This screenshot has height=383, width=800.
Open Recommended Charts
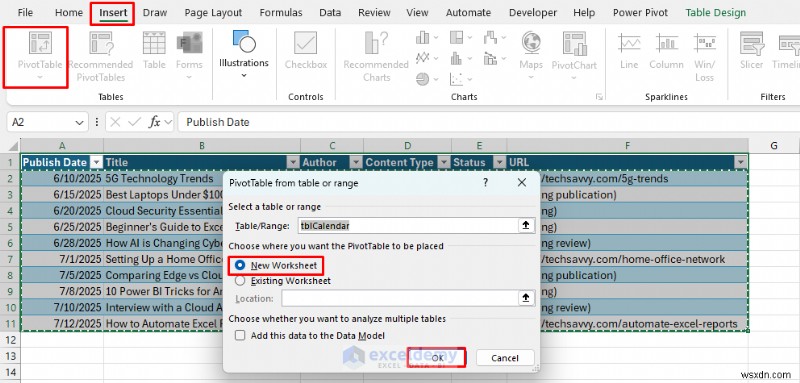pos(376,56)
